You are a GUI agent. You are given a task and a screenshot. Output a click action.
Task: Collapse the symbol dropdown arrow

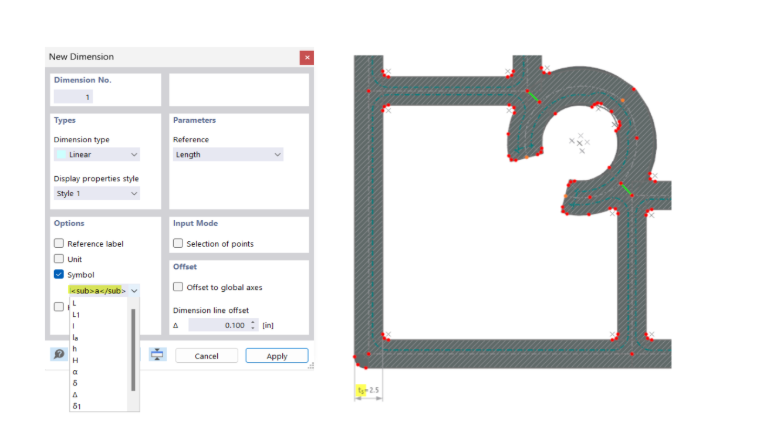[x=134, y=290]
